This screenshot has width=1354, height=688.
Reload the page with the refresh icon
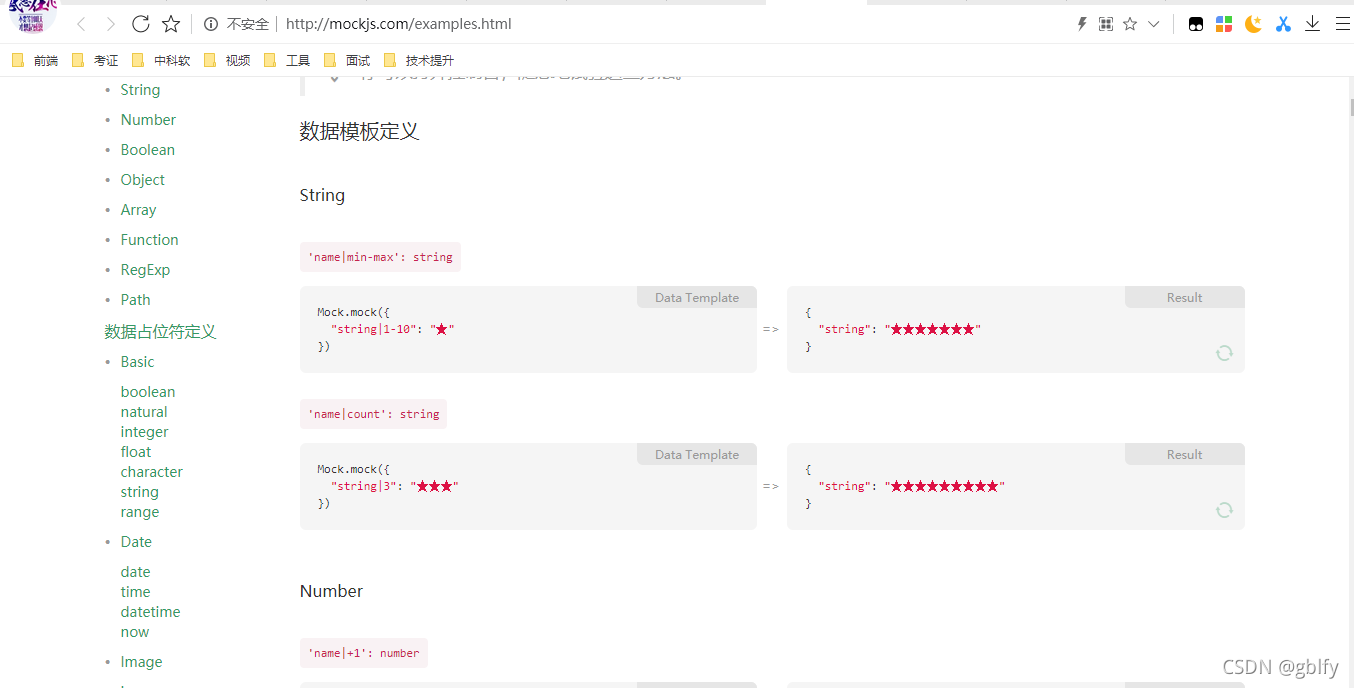[x=141, y=24]
